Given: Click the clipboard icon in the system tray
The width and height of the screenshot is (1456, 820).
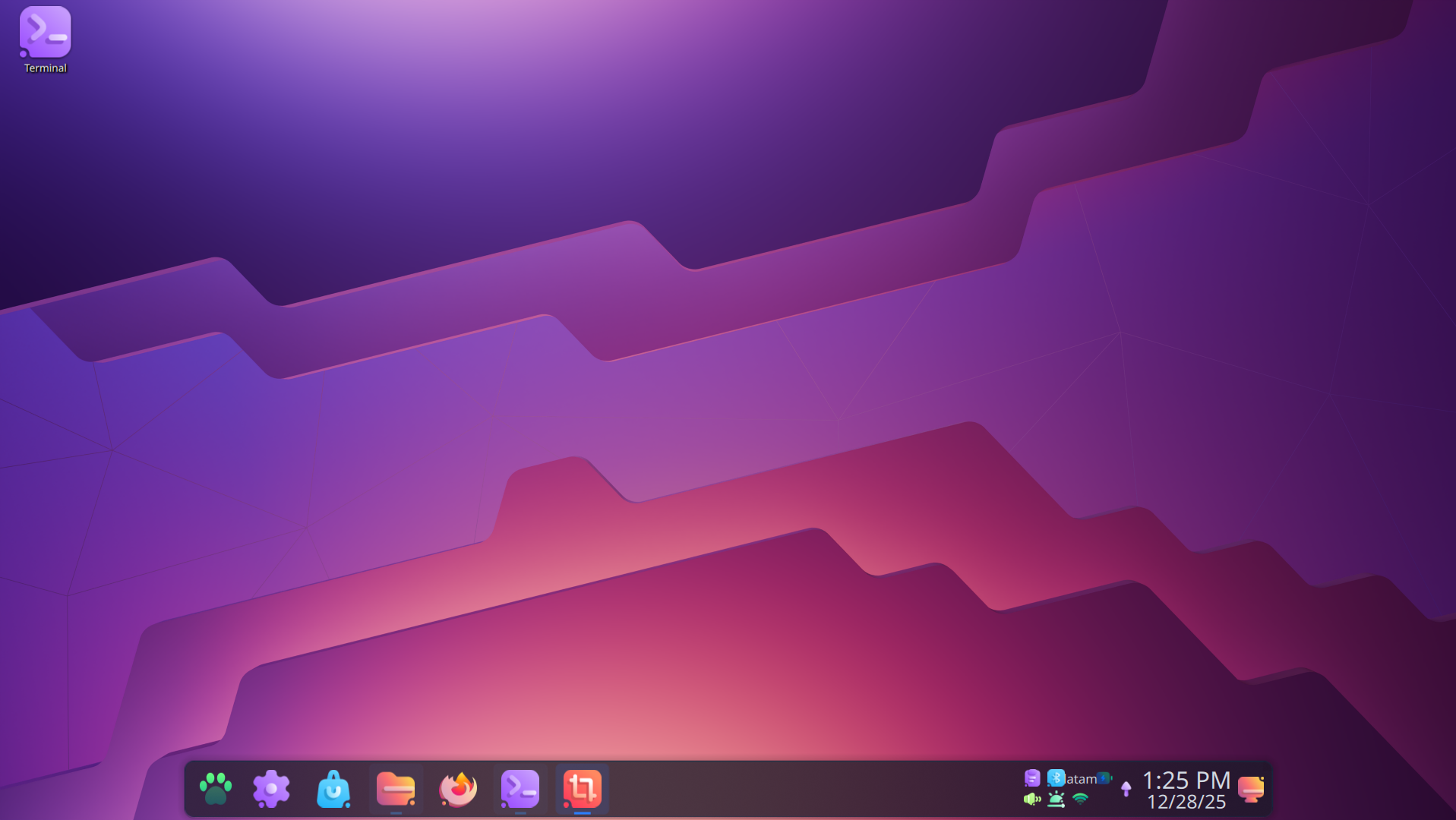Looking at the screenshot, I should point(1032,778).
